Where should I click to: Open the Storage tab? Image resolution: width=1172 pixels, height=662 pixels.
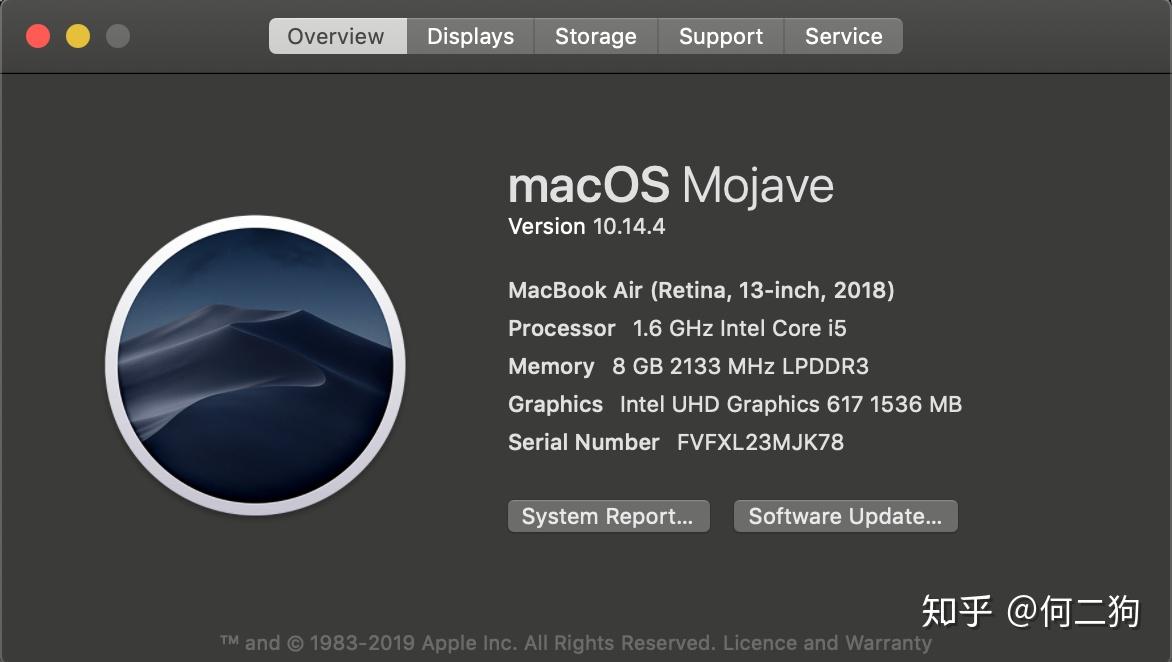[596, 36]
